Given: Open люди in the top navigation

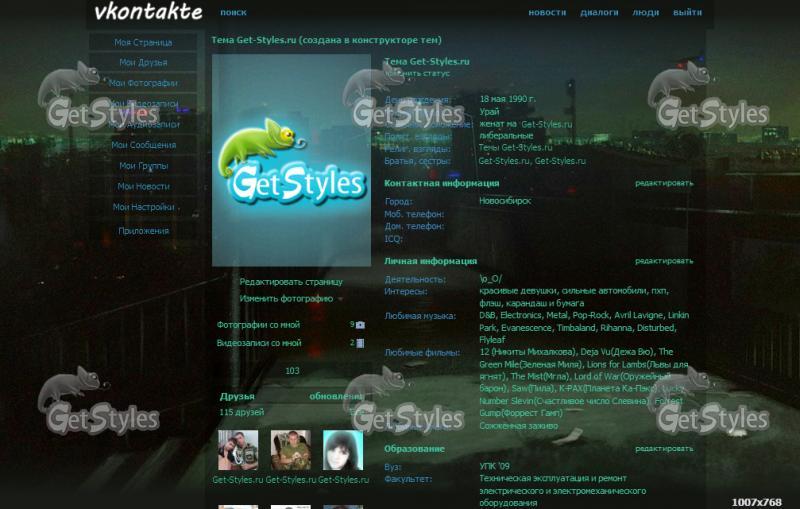Looking at the screenshot, I should tap(645, 12).
